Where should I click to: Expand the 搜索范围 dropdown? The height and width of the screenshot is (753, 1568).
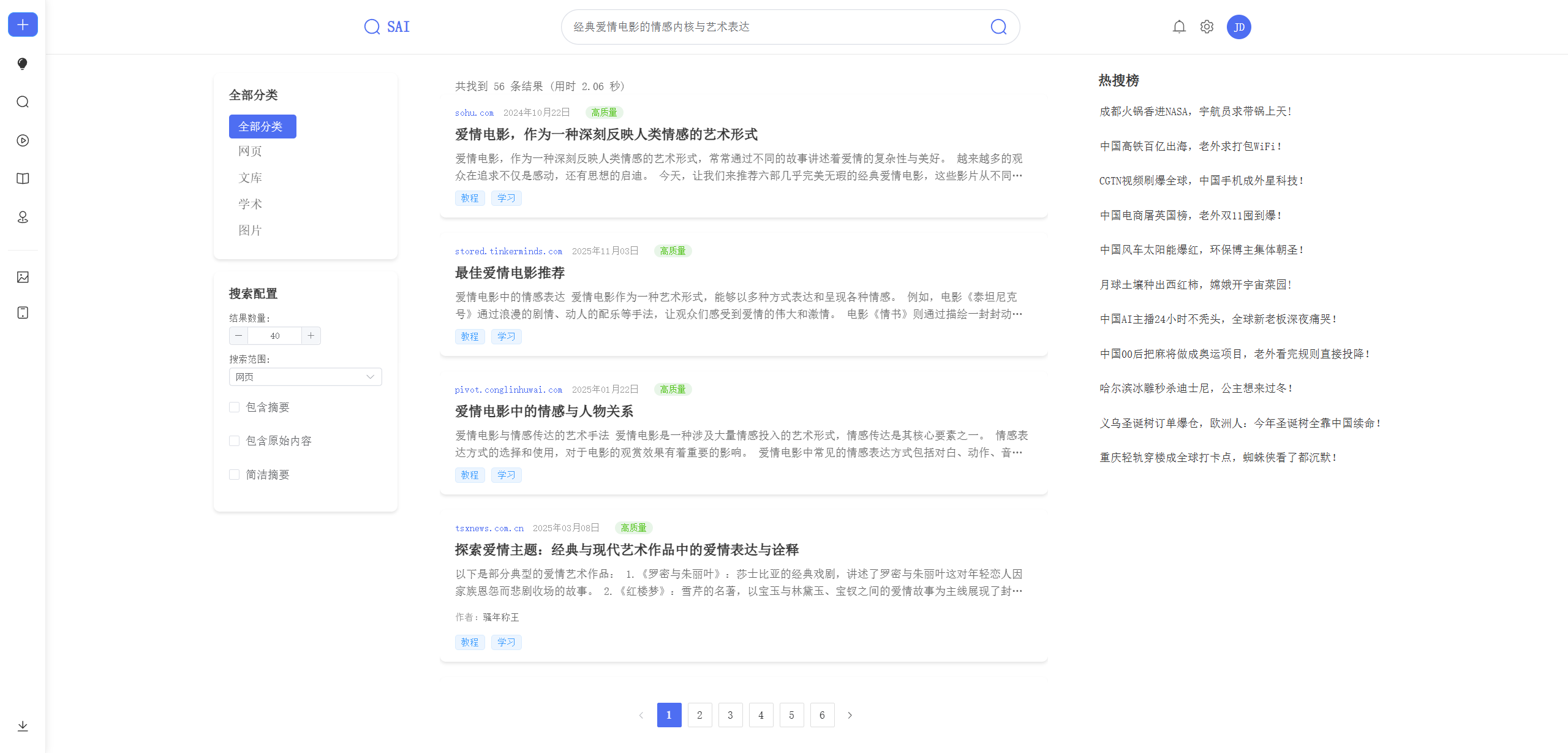coord(305,377)
